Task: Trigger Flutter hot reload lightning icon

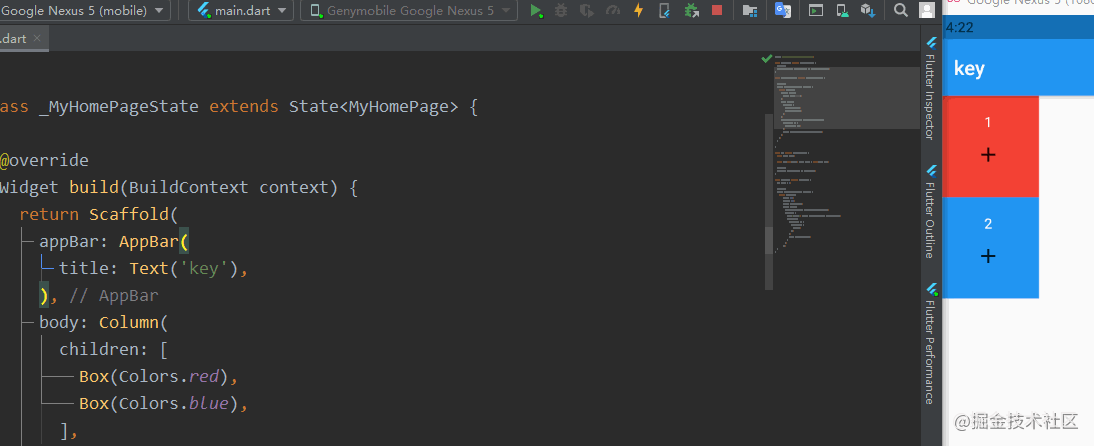Action: [x=638, y=10]
